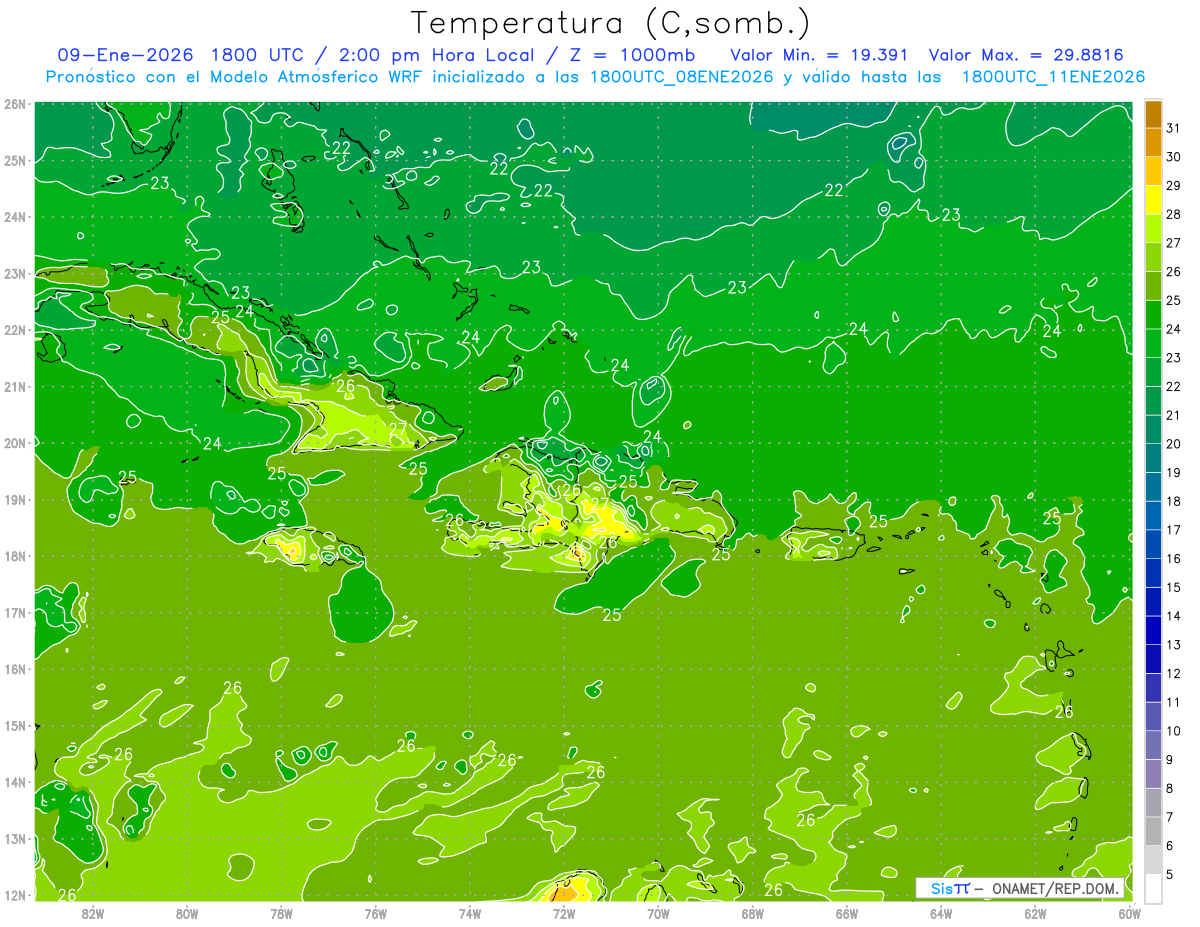Click the color scale label "13"

pos(1174,645)
